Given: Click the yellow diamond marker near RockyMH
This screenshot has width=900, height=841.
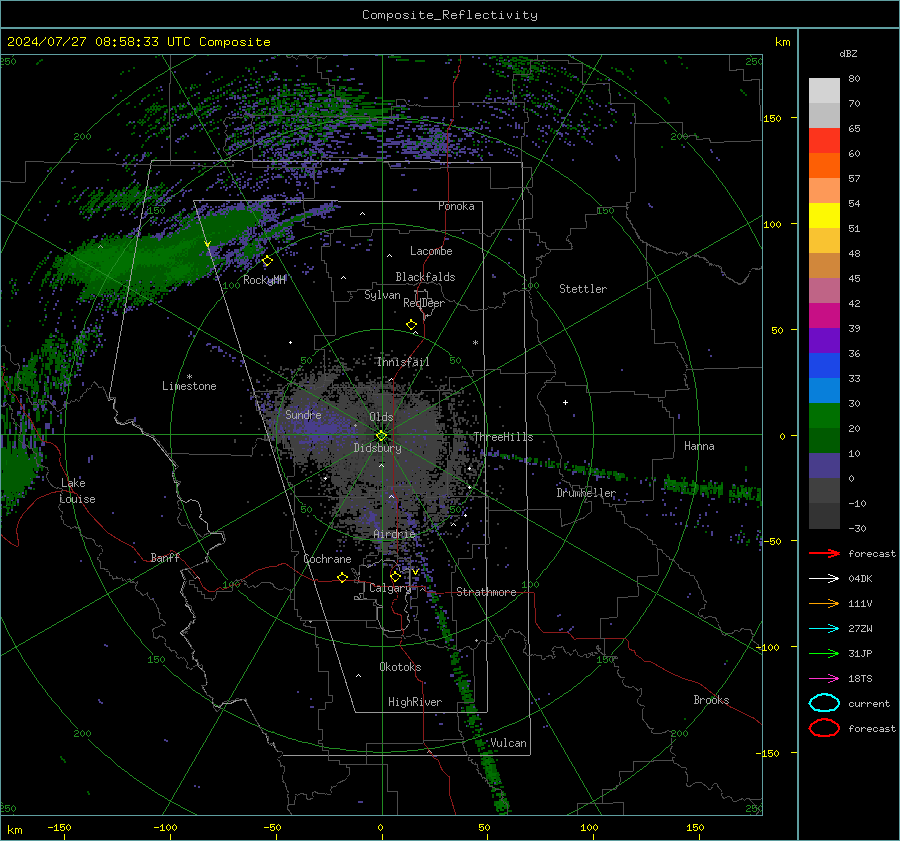Looking at the screenshot, I should (x=267, y=261).
